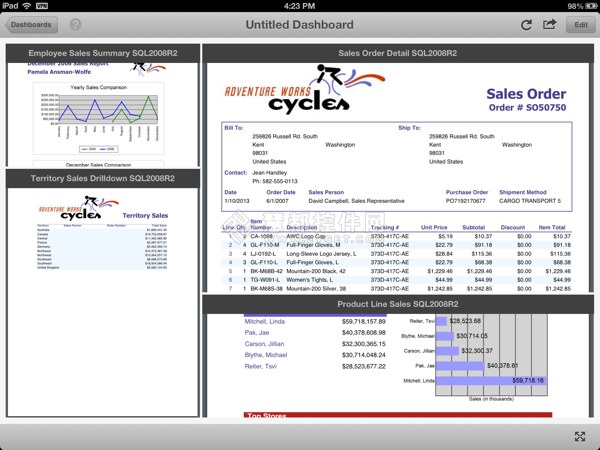
Task: Open Reiter, Tsvi link
Action: pos(260,366)
